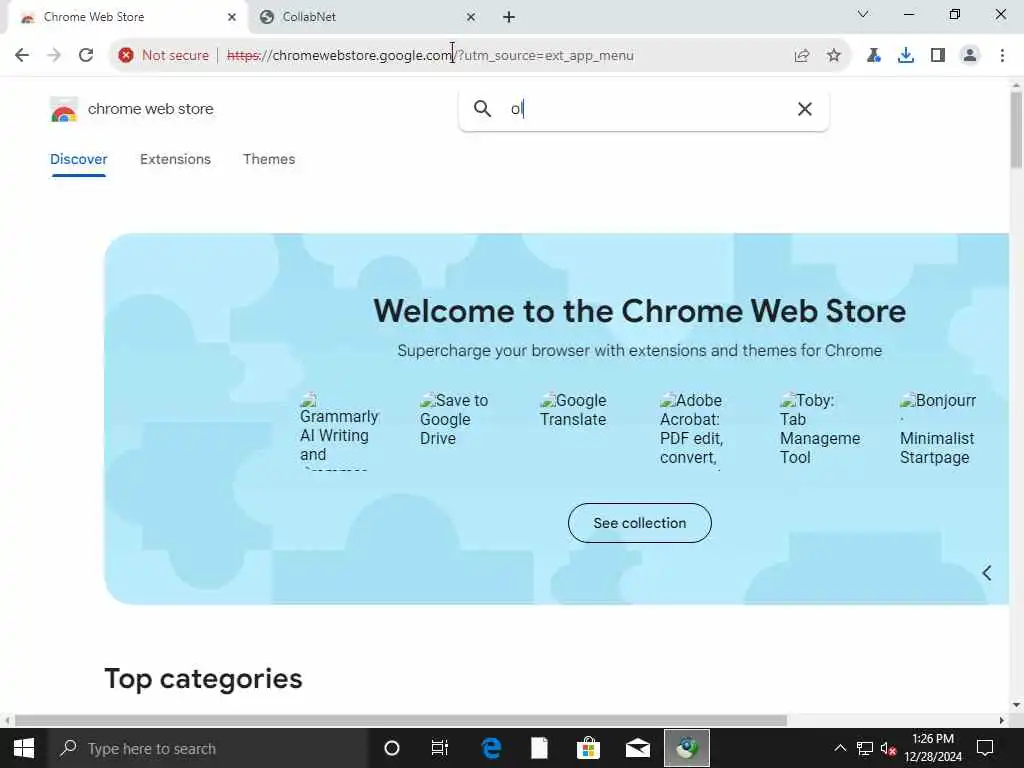Select the Extensions navigation tab
The height and width of the screenshot is (768, 1024).
(x=175, y=159)
